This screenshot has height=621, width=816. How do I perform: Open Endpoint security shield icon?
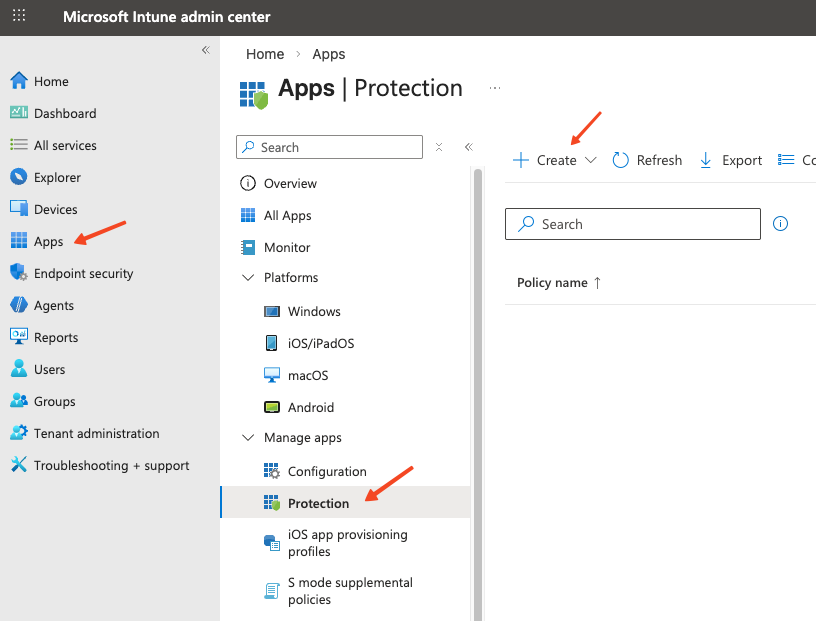[18, 273]
